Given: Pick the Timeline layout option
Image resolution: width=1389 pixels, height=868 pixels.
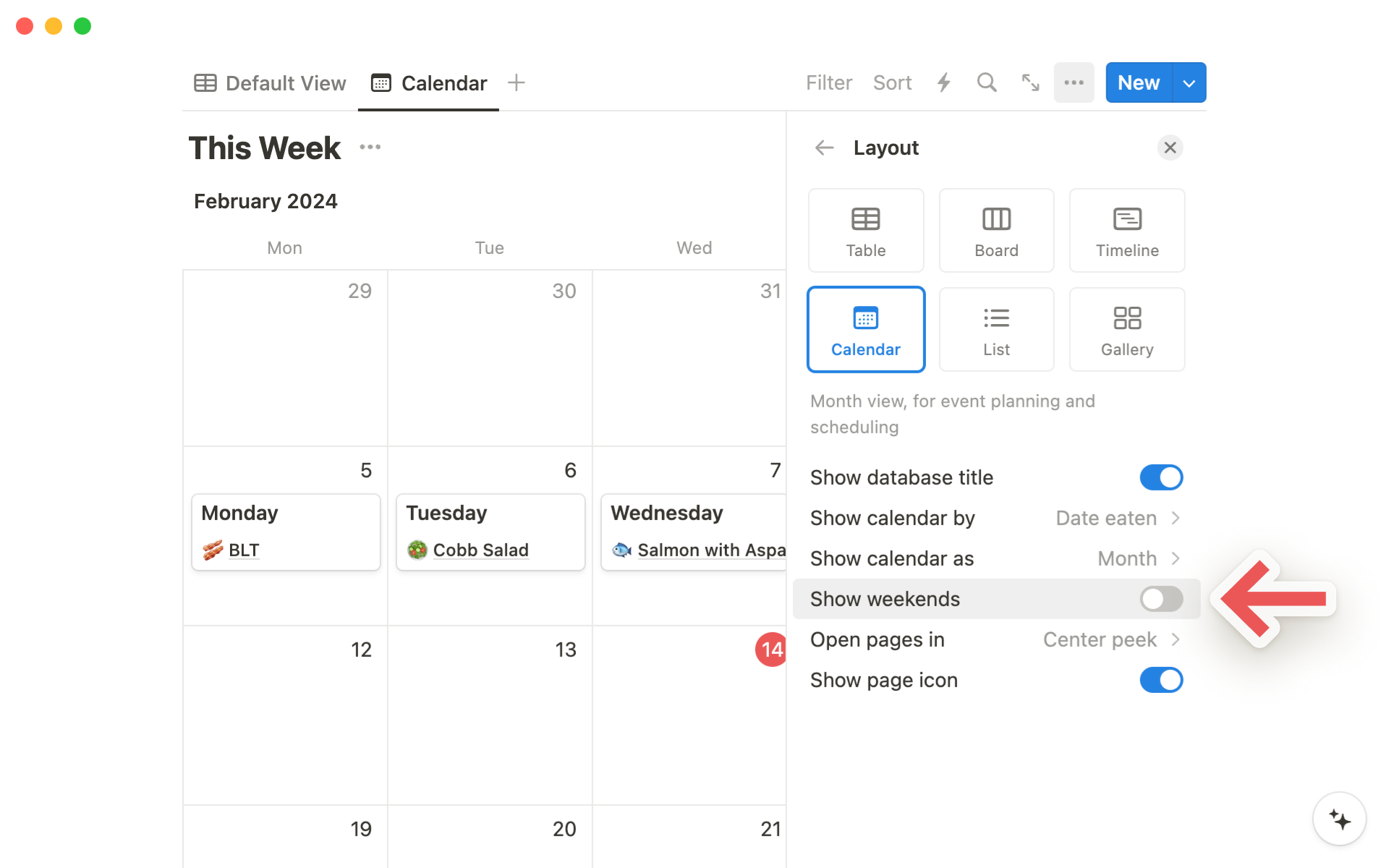Looking at the screenshot, I should pos(1126,230).
